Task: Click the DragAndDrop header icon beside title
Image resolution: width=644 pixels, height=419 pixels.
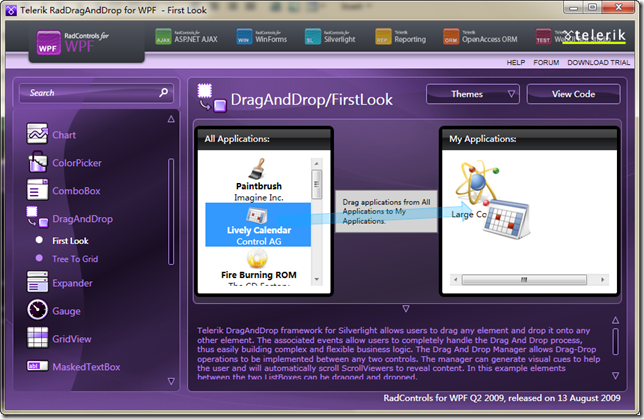Action: [x=212, y=98]
